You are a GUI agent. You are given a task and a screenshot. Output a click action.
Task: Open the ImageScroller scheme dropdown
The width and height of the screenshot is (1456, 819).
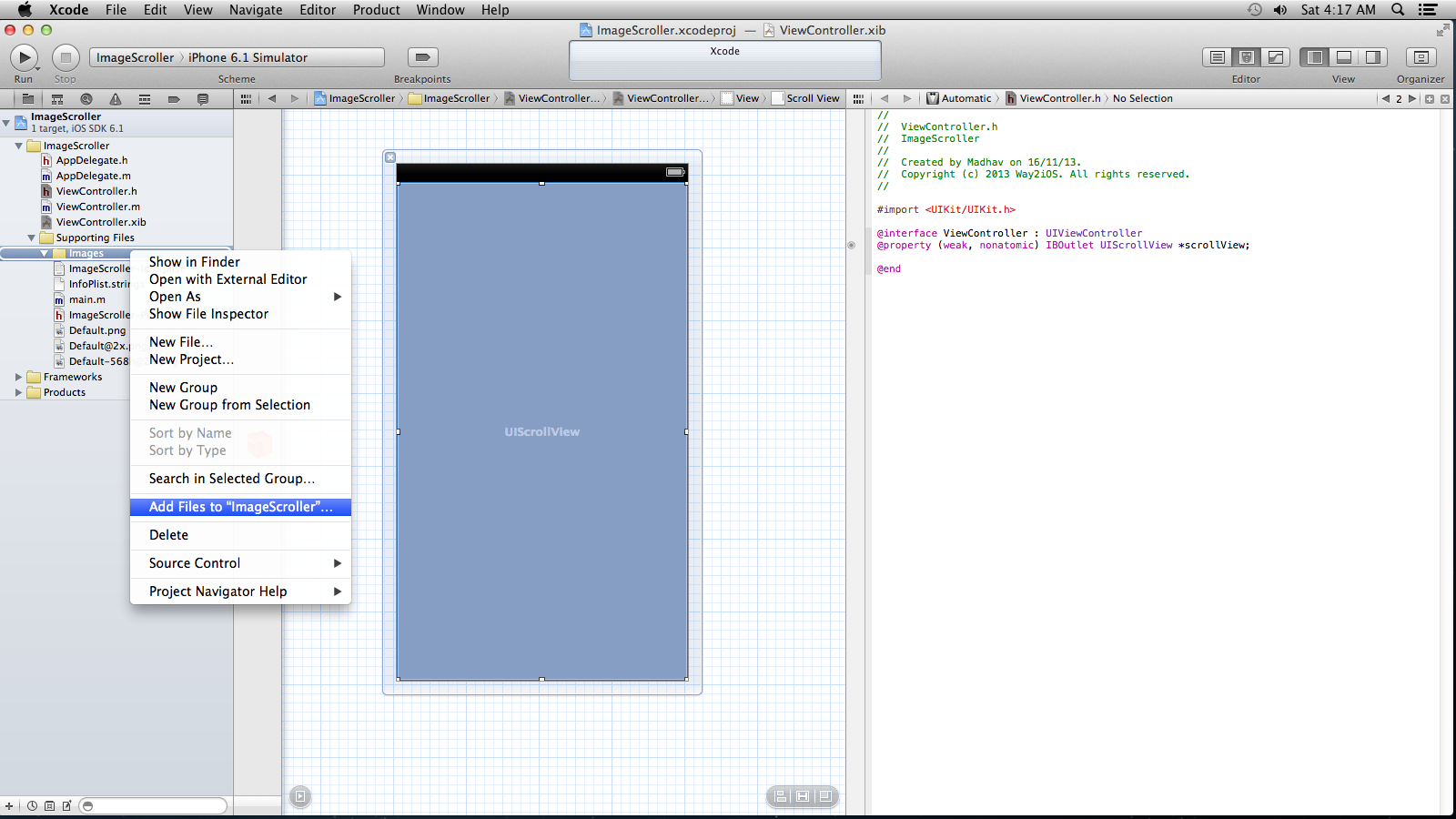point(136,57)
